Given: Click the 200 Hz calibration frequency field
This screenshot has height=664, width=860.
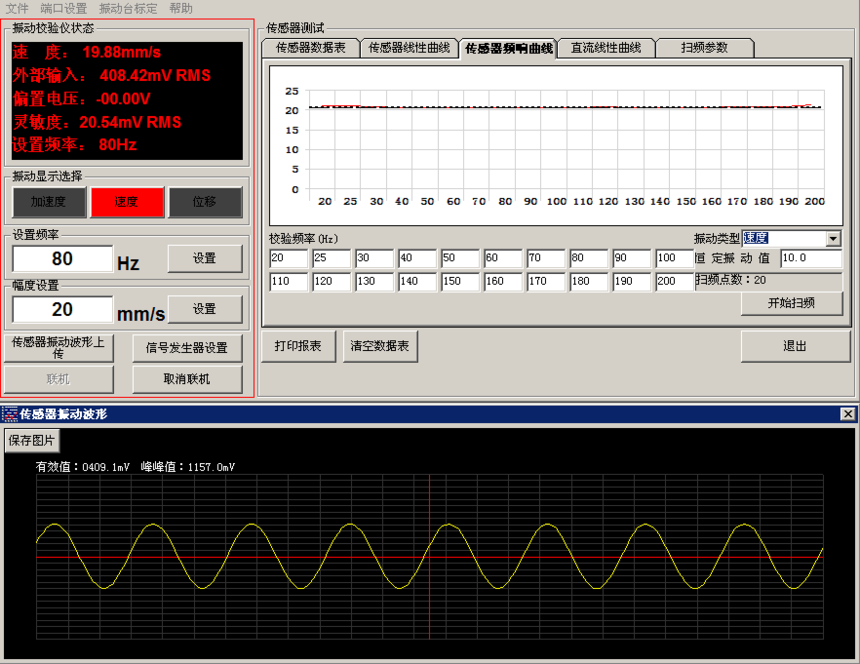Looking at the screenshot, I should click(675, 282).
